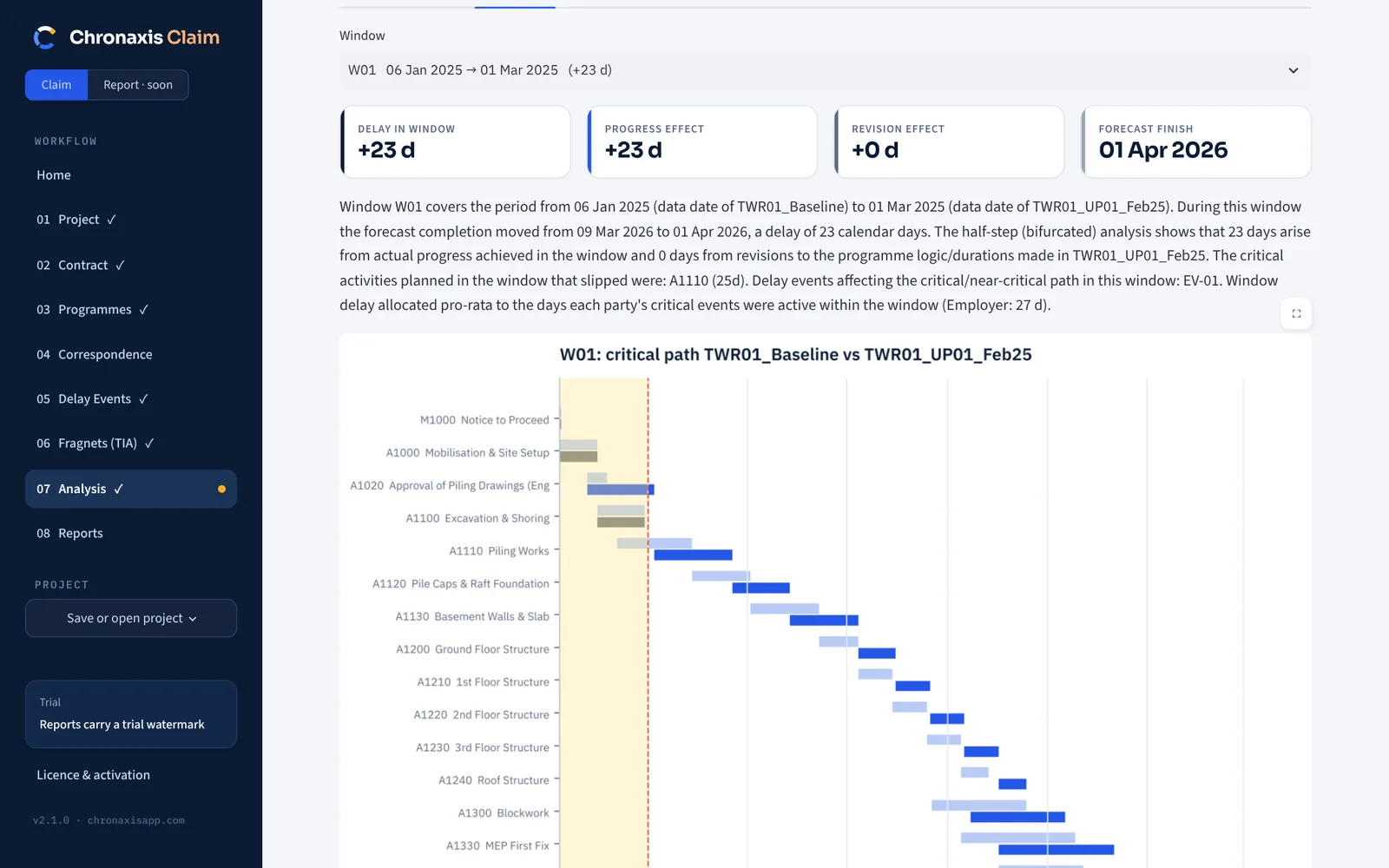This screenshot has height=868, width=1389.
Task: Open the 02 Contract step
Action: (x=131, y=265)
